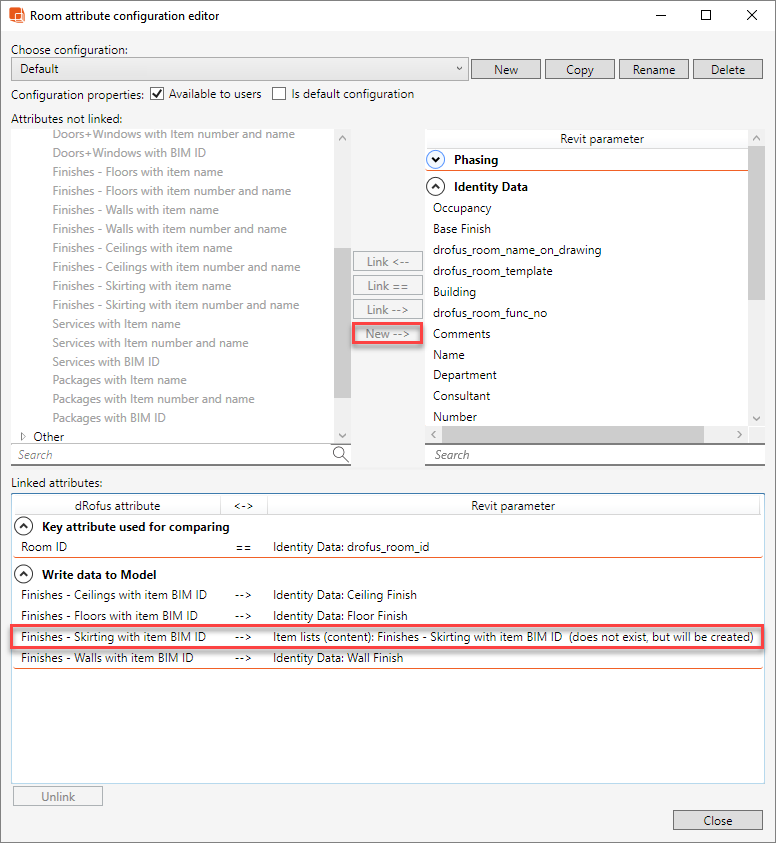Click the Revit parameter search field
Screen dimensions: 776x843
point(586,455)
